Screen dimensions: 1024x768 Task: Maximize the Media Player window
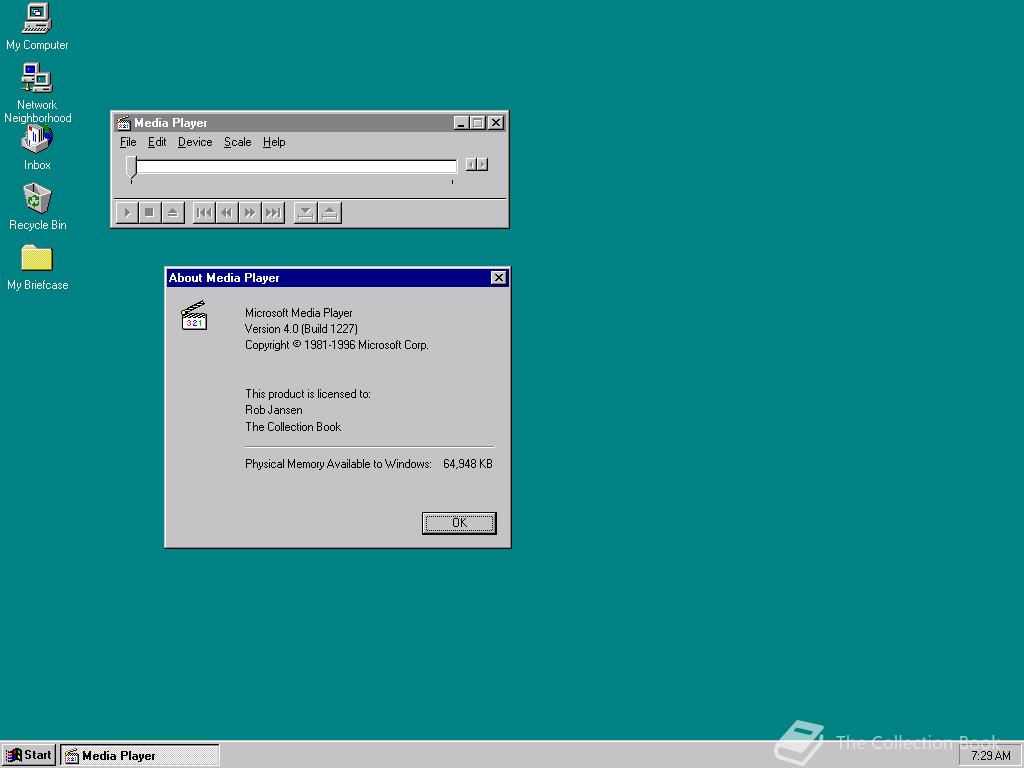point(478,123)
